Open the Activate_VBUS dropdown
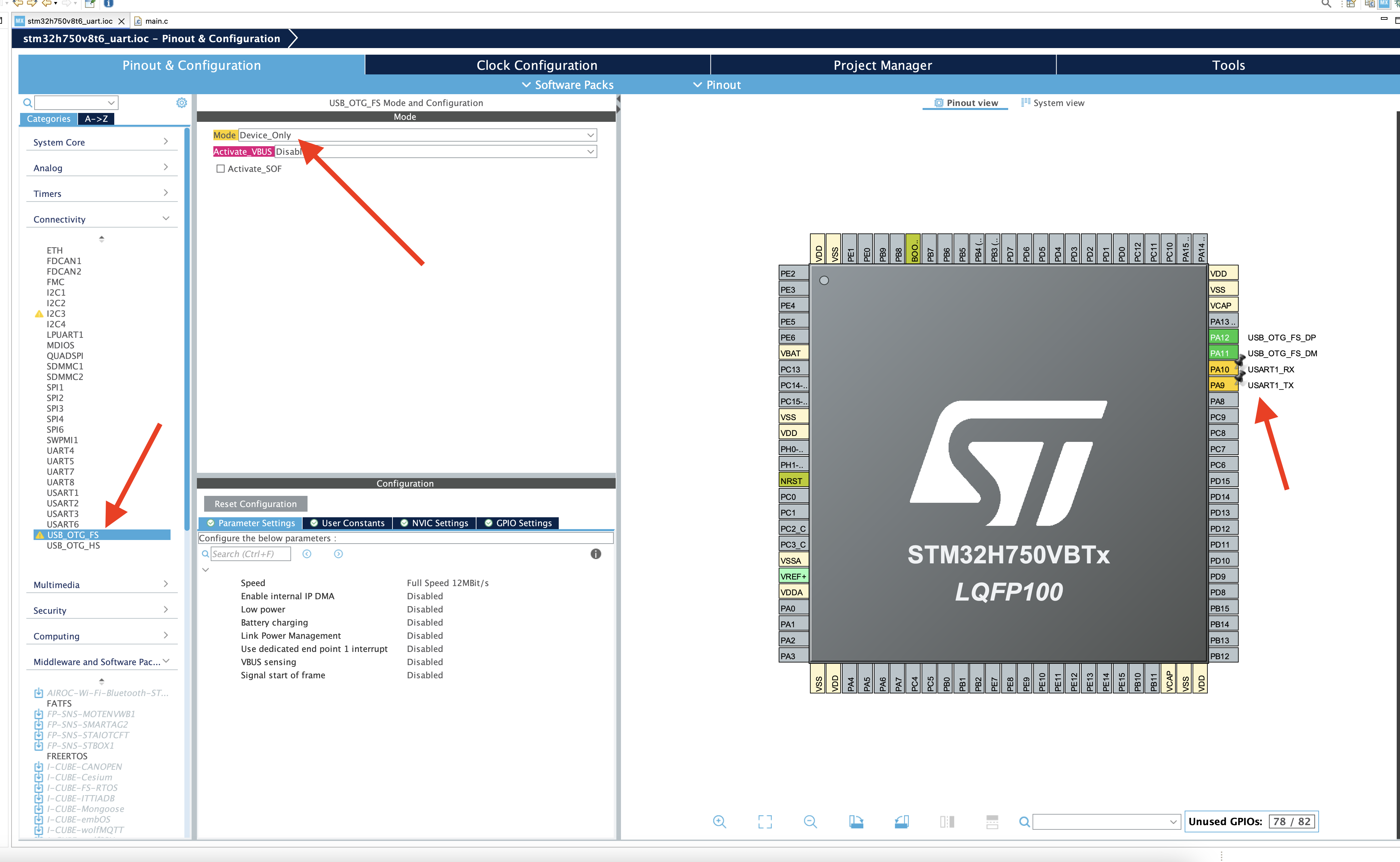Screen dimensions: 1400x862 point(436,152)
